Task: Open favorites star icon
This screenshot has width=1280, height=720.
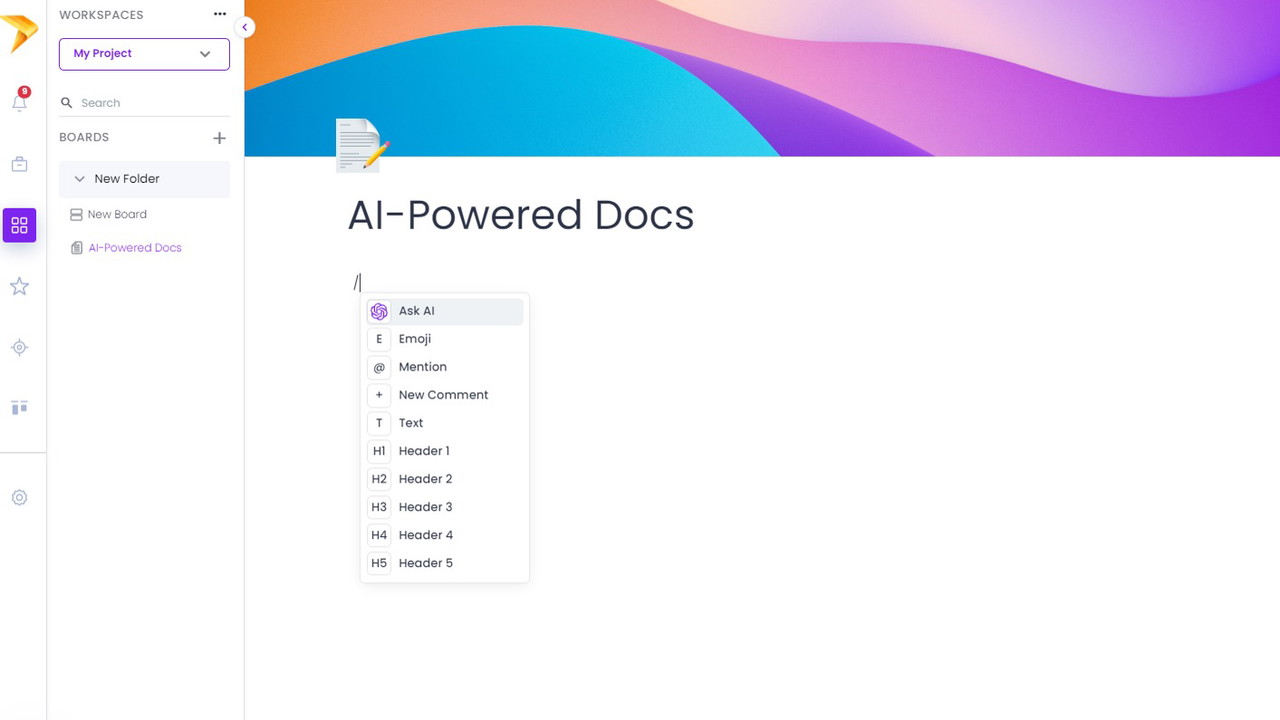Action: tap(19, 287)
